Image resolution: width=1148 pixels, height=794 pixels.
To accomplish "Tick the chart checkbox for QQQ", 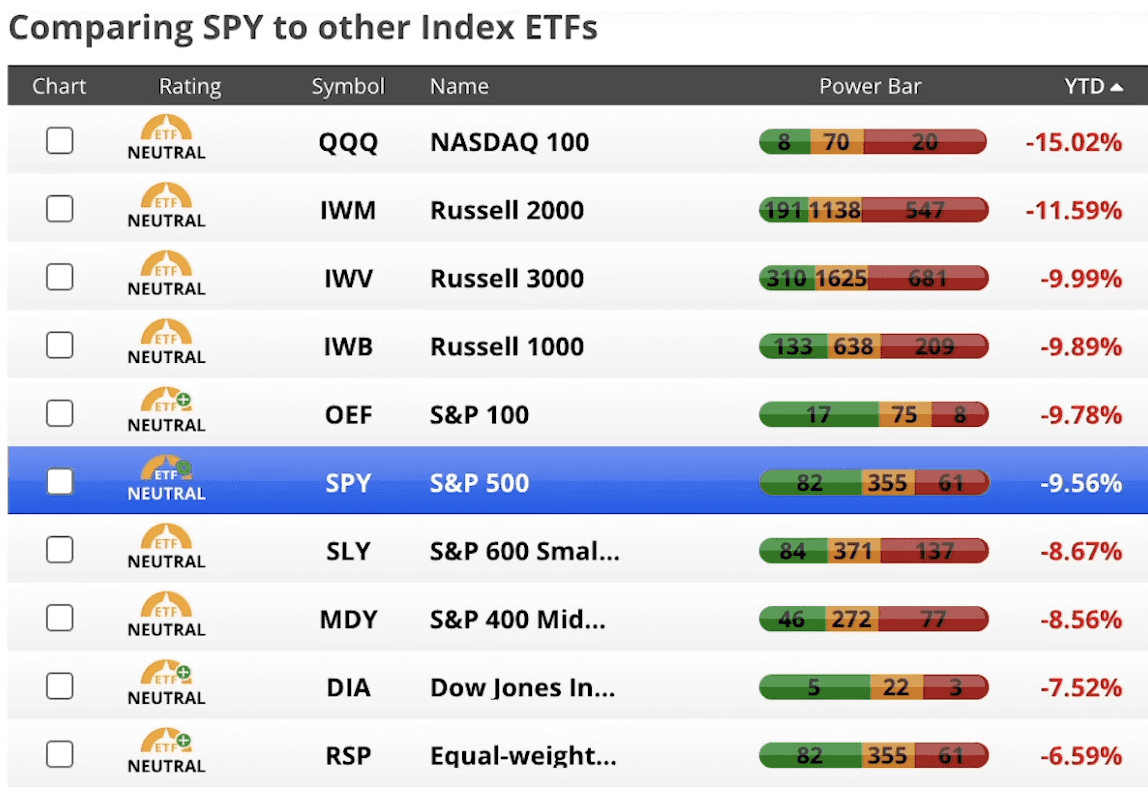I will 59,141.
